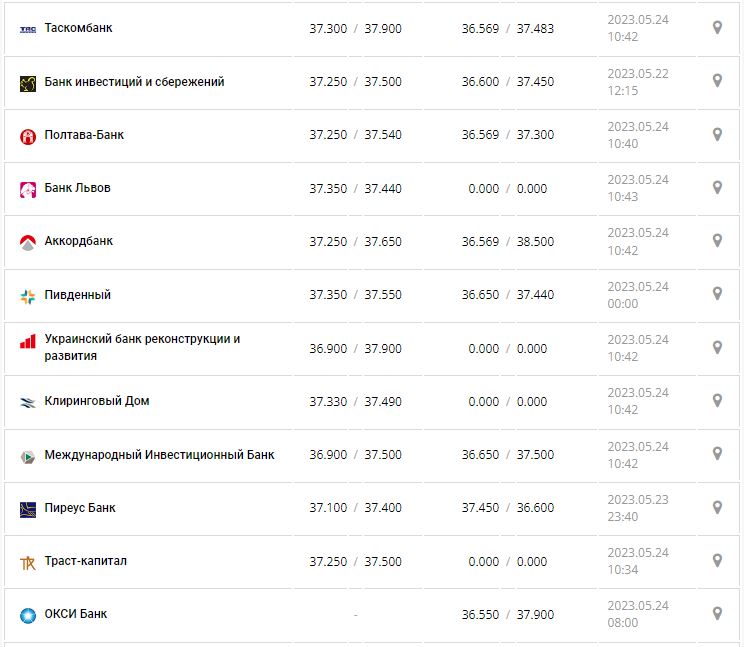Viewport: 744px width, 647px height.
Task: Open location marker for Банк Львов
Action: click(x=717, y=188)
